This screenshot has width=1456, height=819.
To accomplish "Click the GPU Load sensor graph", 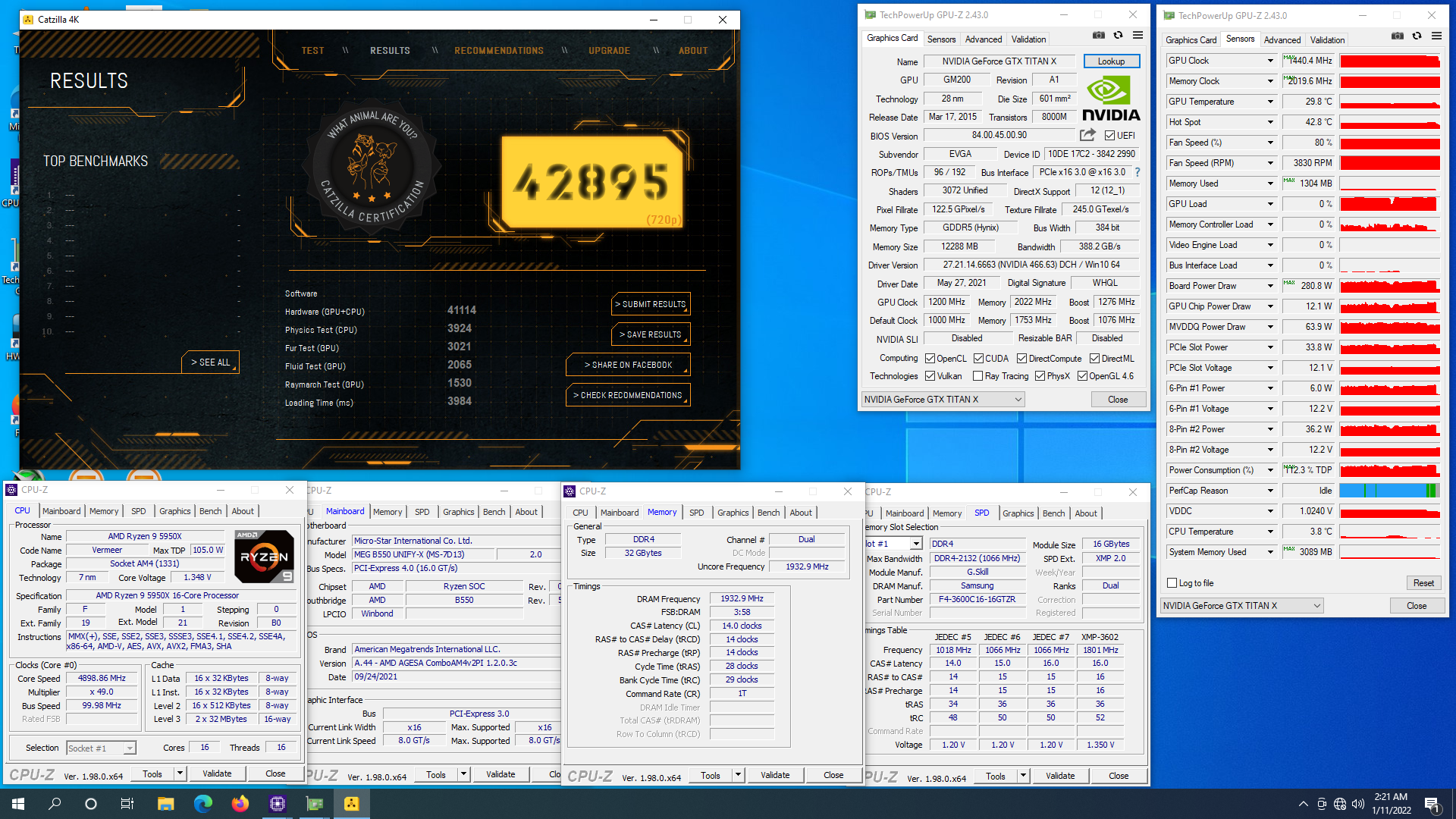I will [x=1389, y=204].
